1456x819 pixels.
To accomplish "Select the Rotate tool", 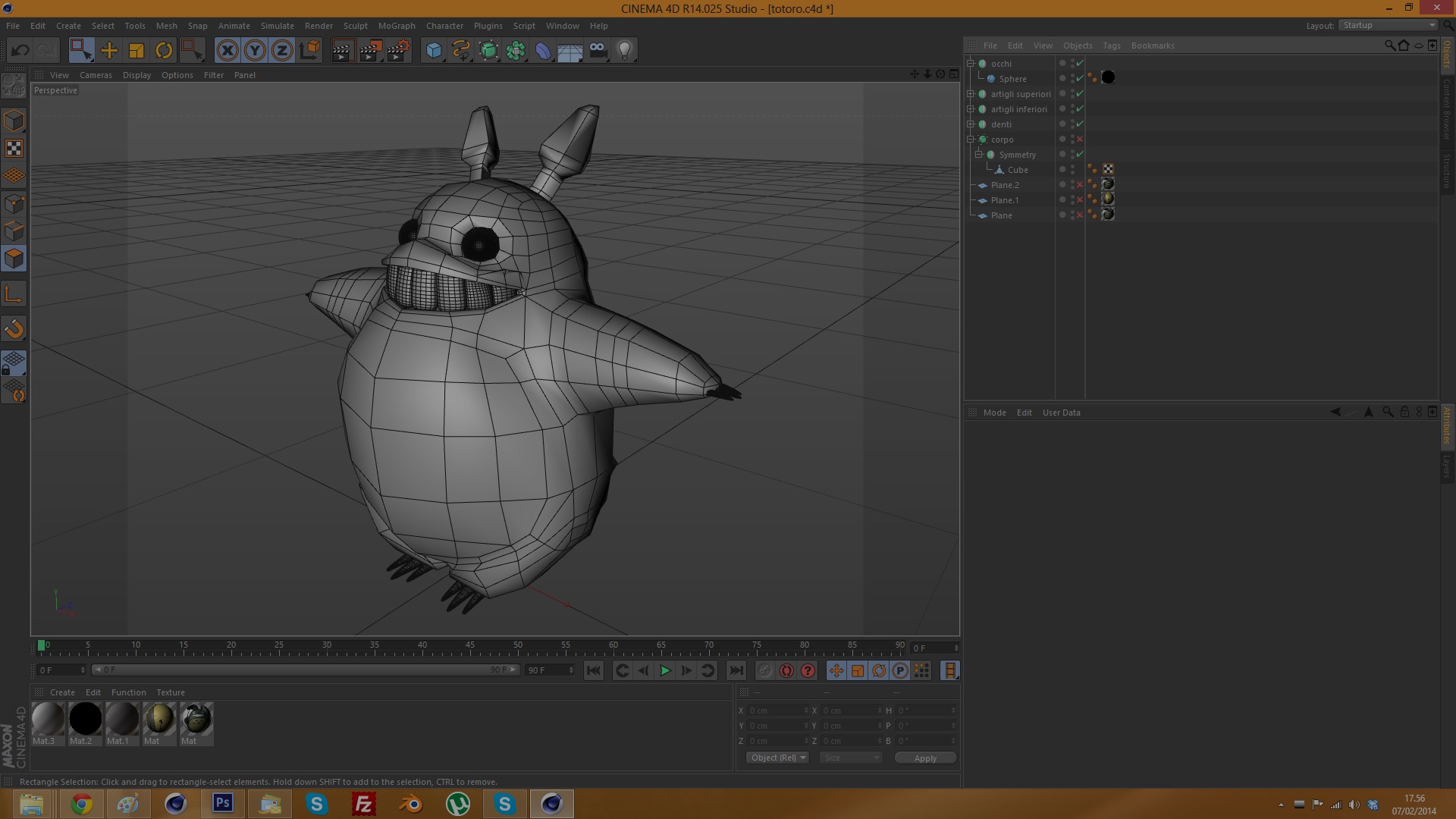I will point(164,51).
